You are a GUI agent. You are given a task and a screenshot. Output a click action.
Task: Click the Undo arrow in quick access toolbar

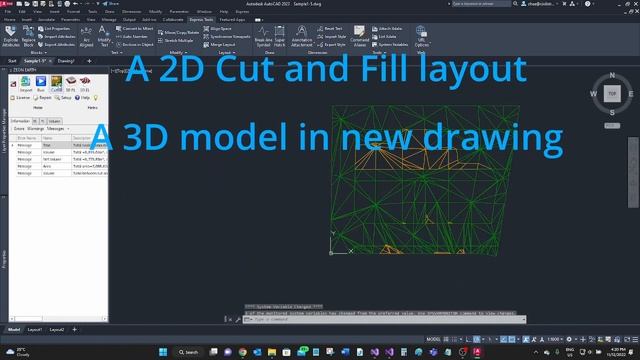[x=76, y=4]
